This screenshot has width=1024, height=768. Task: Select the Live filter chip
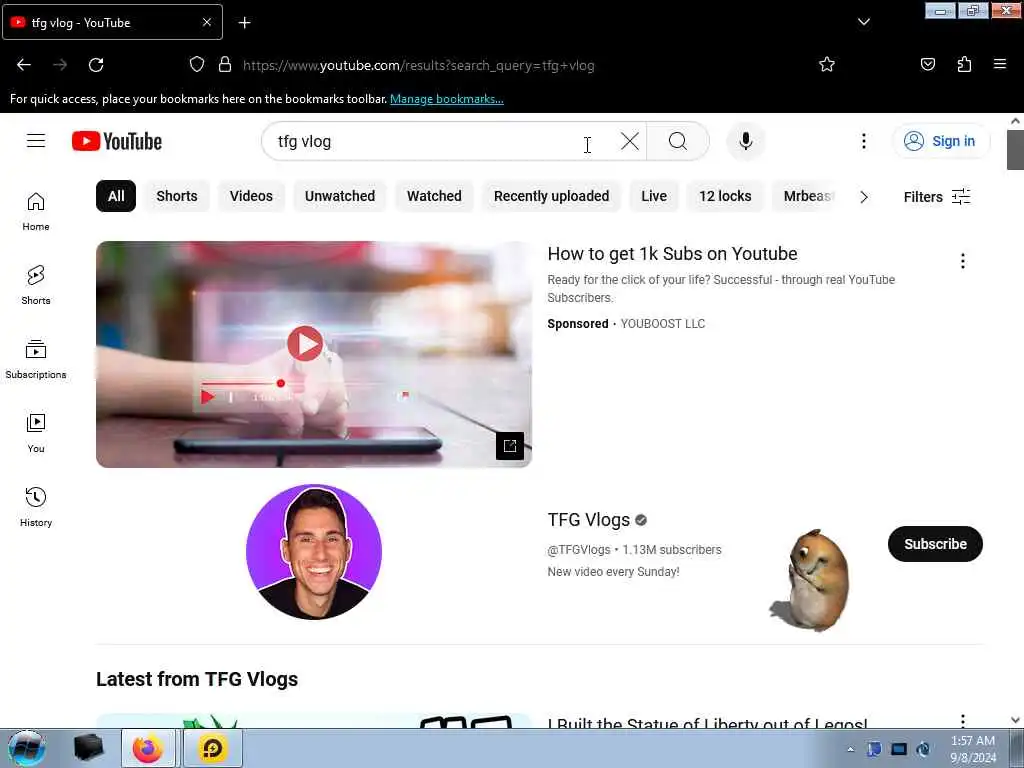click(654, 196)
